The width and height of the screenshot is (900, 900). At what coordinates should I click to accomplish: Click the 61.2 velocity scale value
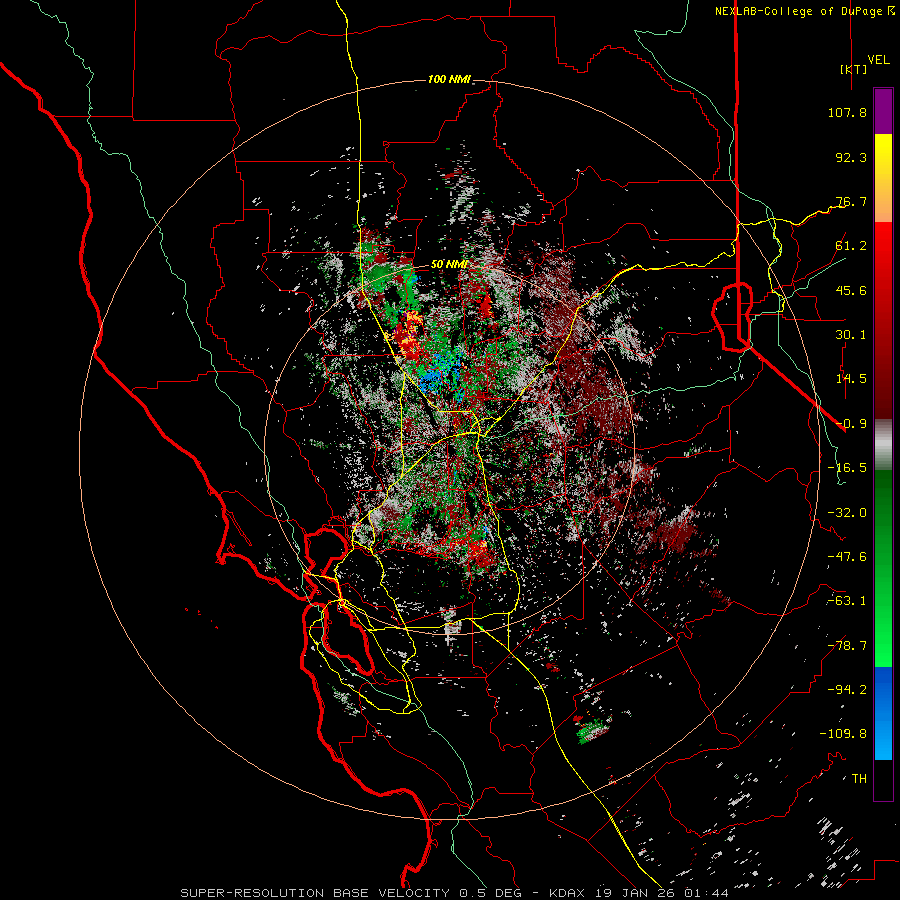click(x=851, y=246)
